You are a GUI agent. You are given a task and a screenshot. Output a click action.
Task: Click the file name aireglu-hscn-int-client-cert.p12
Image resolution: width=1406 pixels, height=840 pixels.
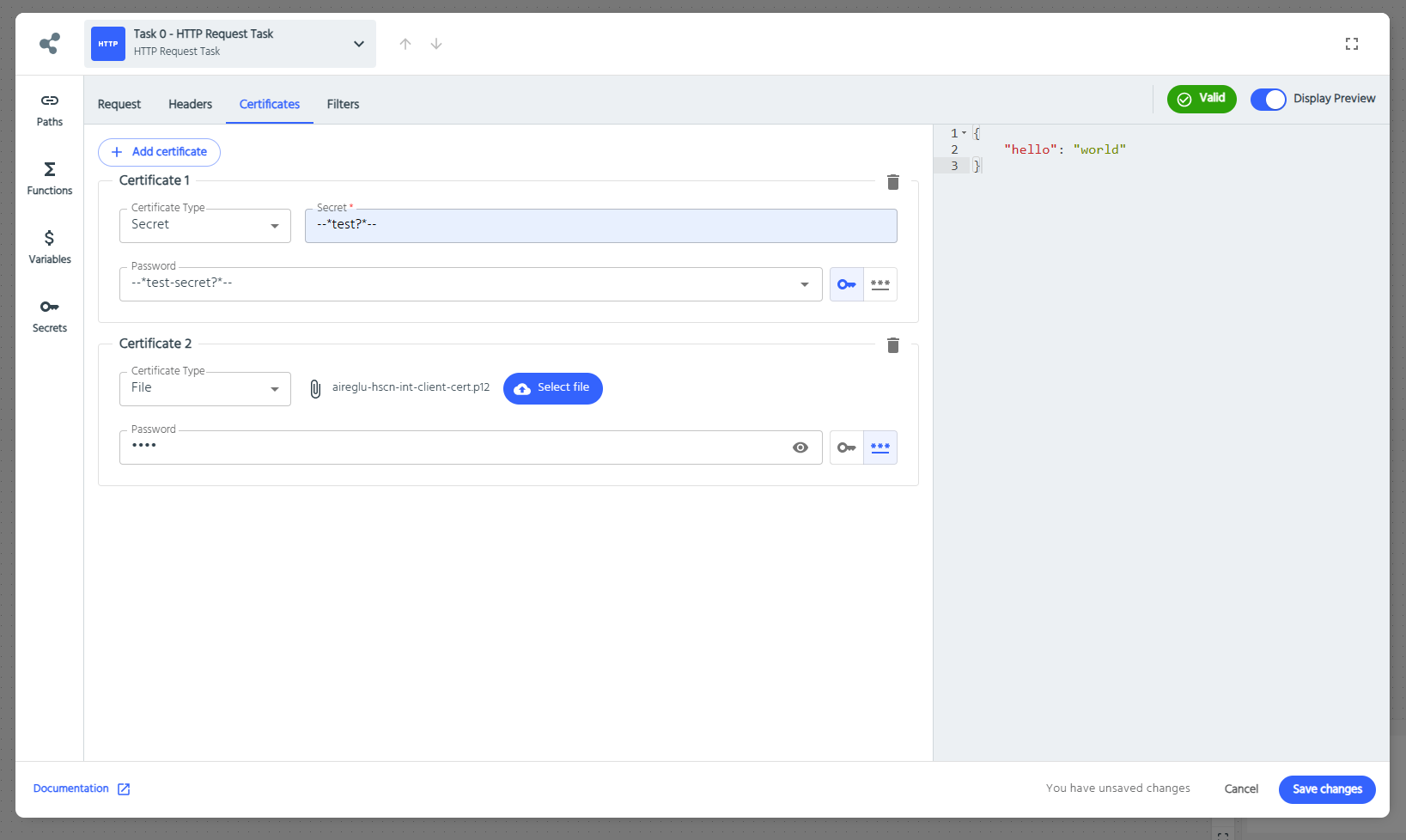(x=411, y=387)
